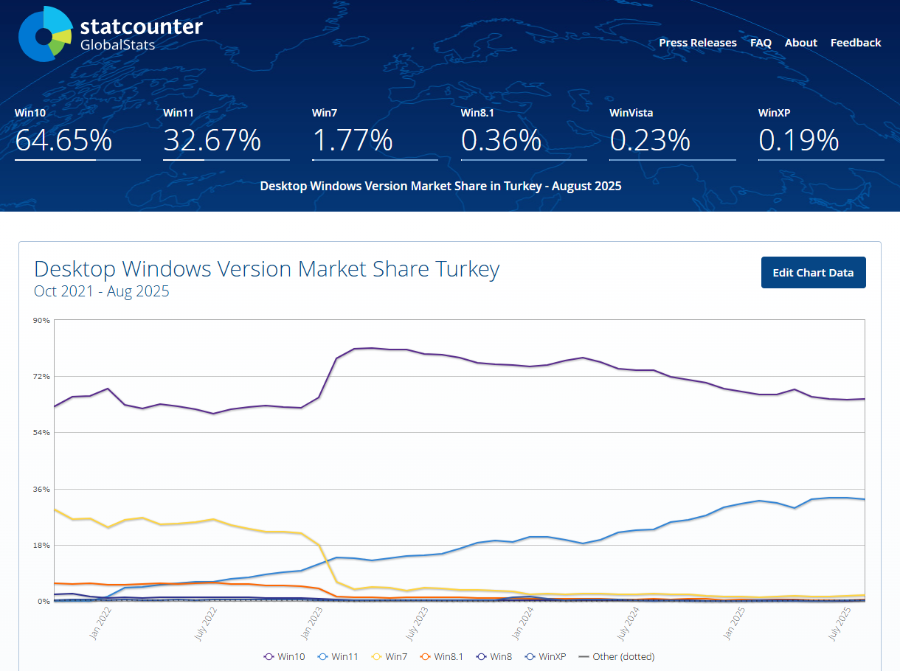Click the July 2022 axis label
The height and width of the screenshot is (671, 900).
[x=205, y=623]
